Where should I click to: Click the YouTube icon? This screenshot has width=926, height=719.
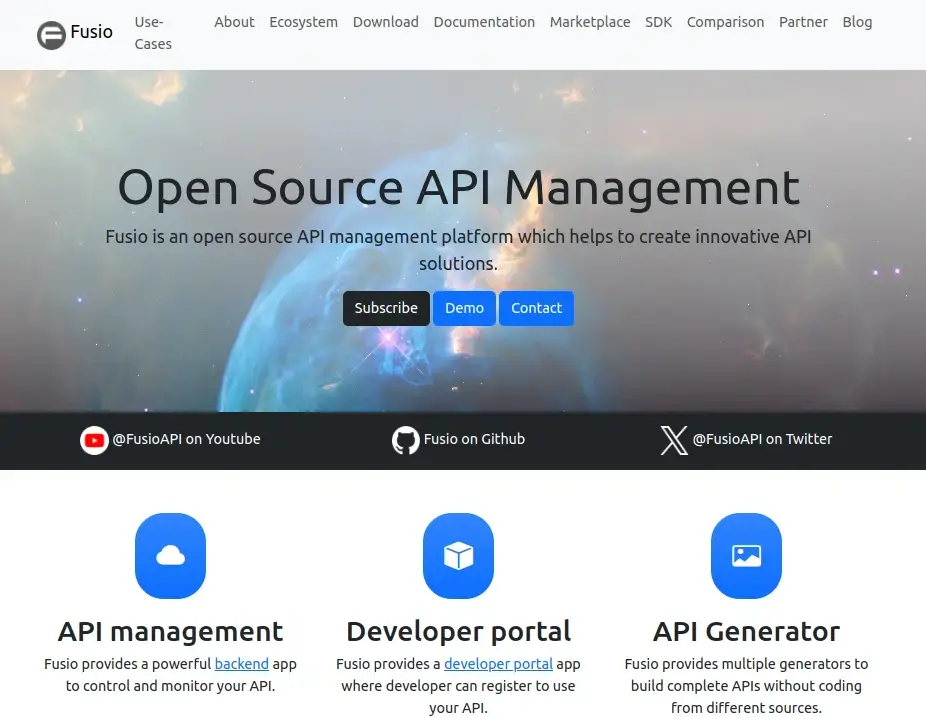(x=94, y=440)
